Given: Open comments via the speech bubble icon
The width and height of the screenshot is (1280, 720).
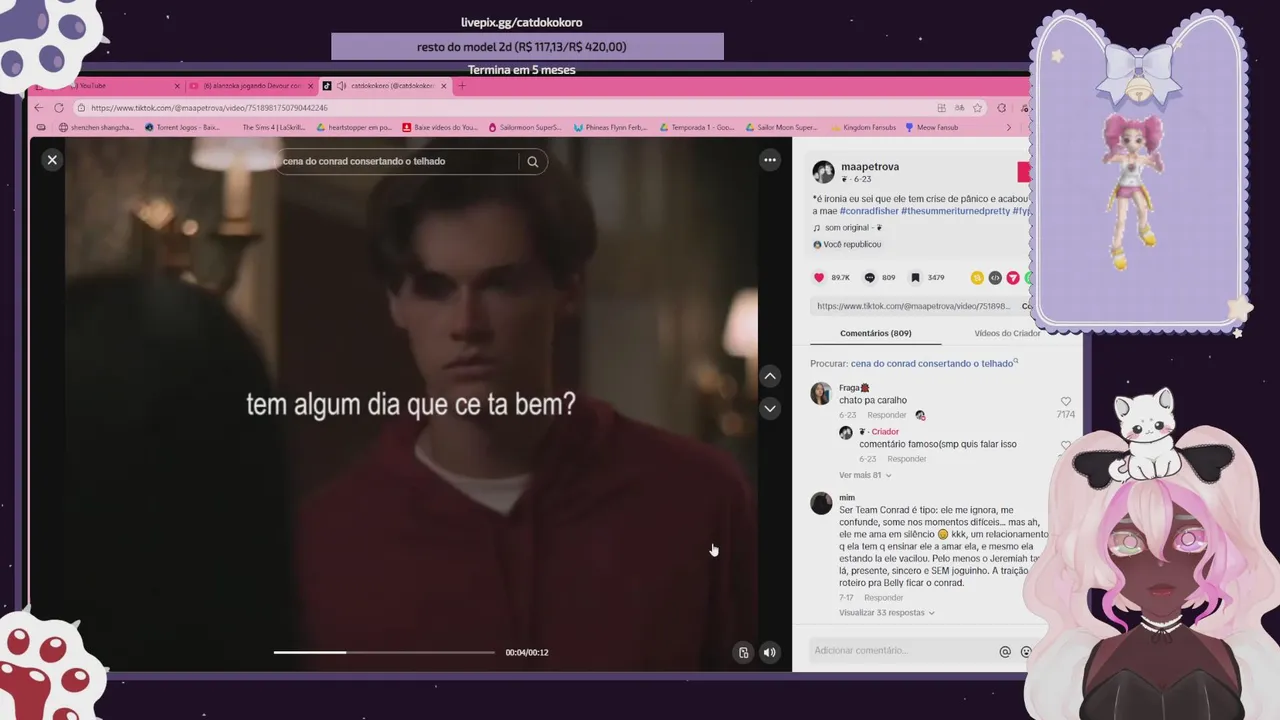Looking at the screenshot, I should point(869,277).
